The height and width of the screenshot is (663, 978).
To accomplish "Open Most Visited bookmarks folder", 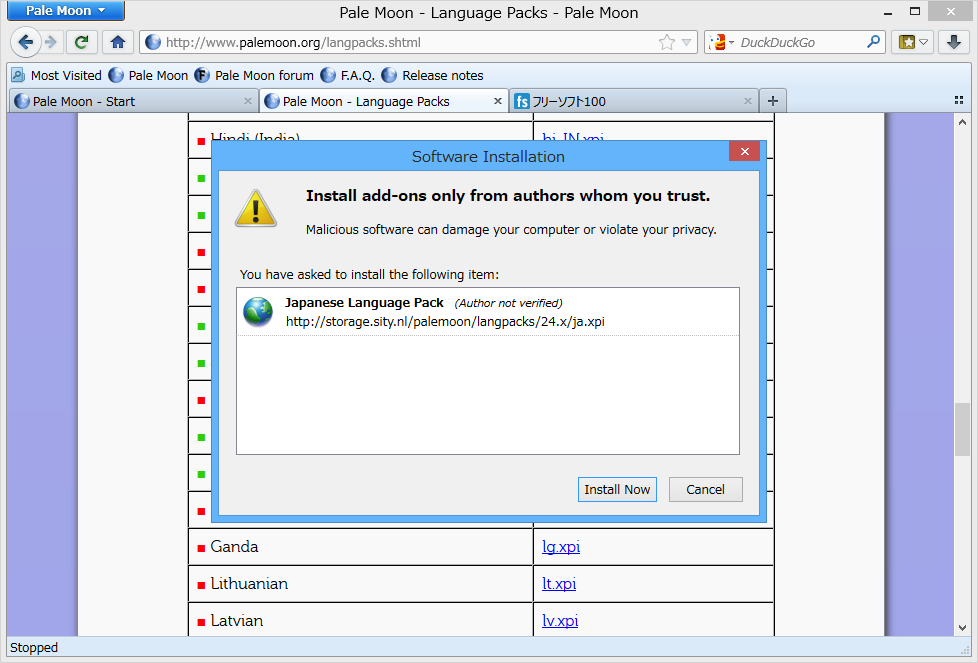I will [x=56, y=75].
